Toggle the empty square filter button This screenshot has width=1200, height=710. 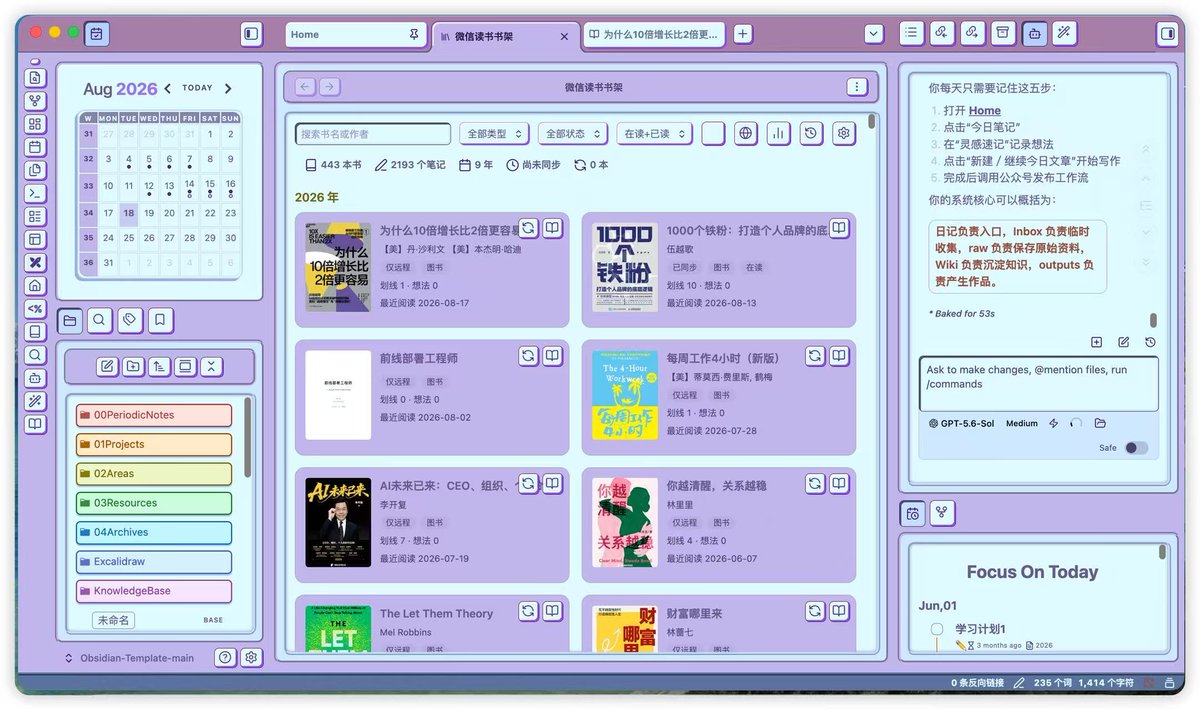(713, 133)
